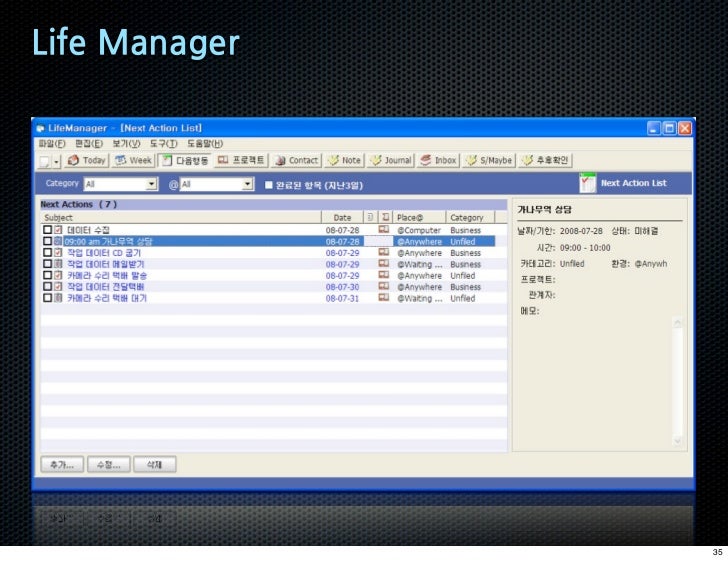Check the 09:00 am 가나무역 상담 checkbox

point(47,241)
